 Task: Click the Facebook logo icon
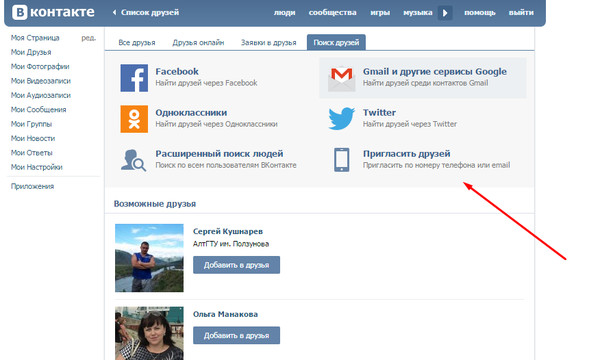[x=134, y=78]
